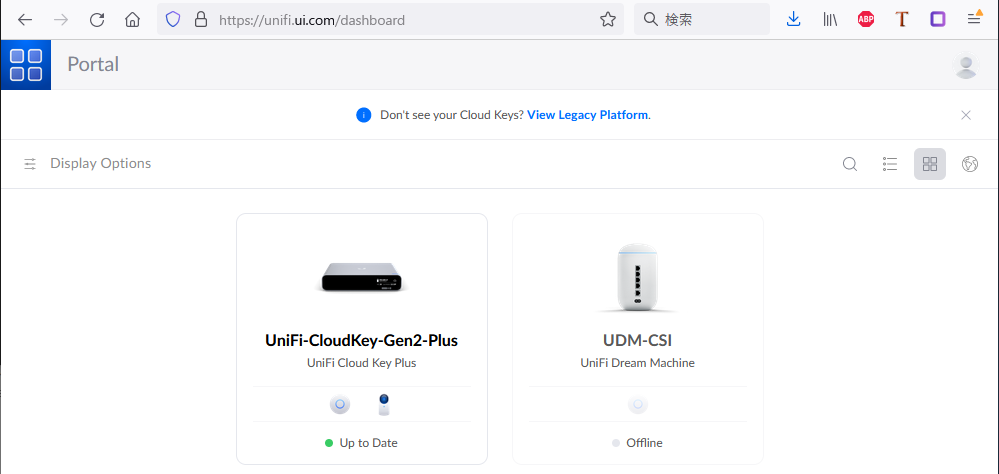Click the Display Options sliders icon
Screen dimensions: 999x474
[30, 164]
